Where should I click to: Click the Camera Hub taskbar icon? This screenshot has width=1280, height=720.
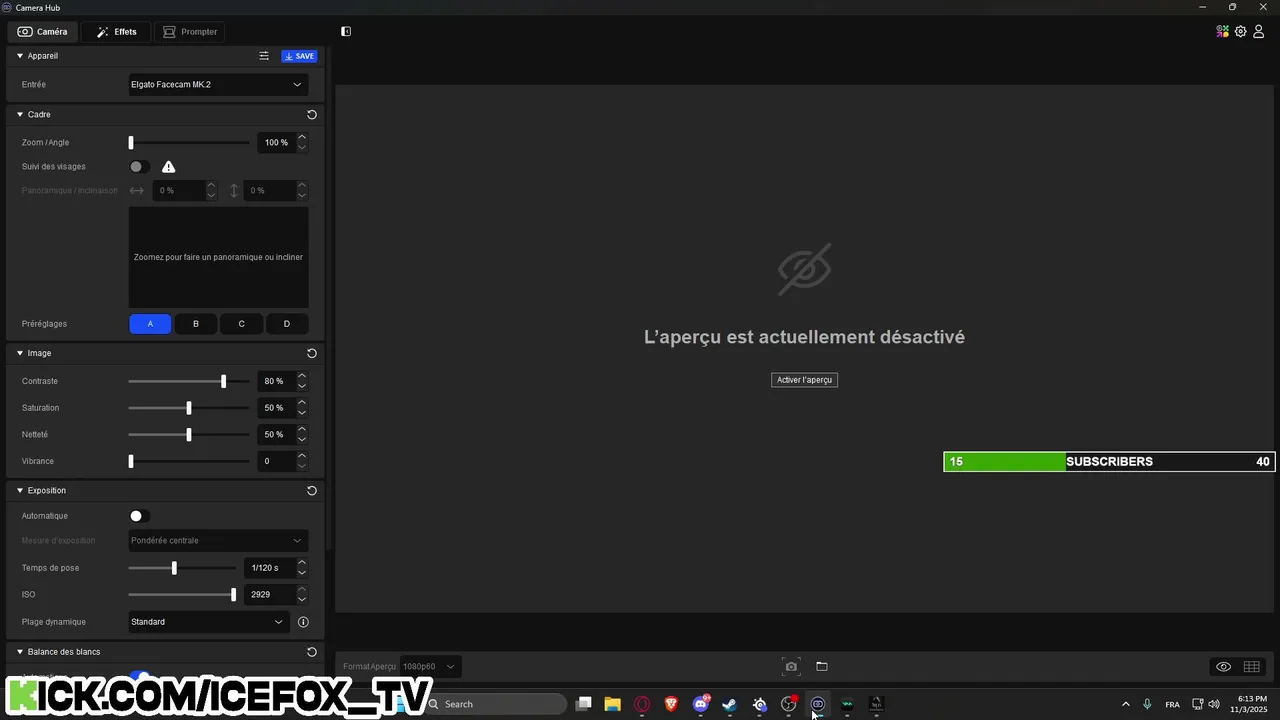pos(818,704)
